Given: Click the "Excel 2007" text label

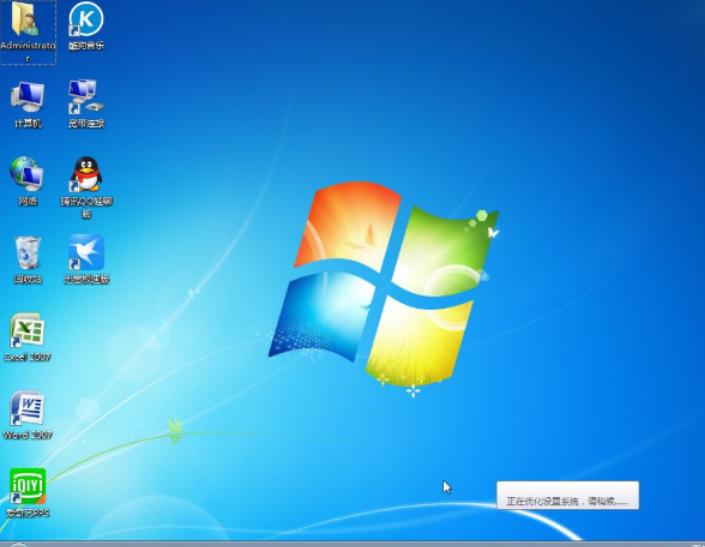Looking at the screenshot, I should click(x=27, y=357).
